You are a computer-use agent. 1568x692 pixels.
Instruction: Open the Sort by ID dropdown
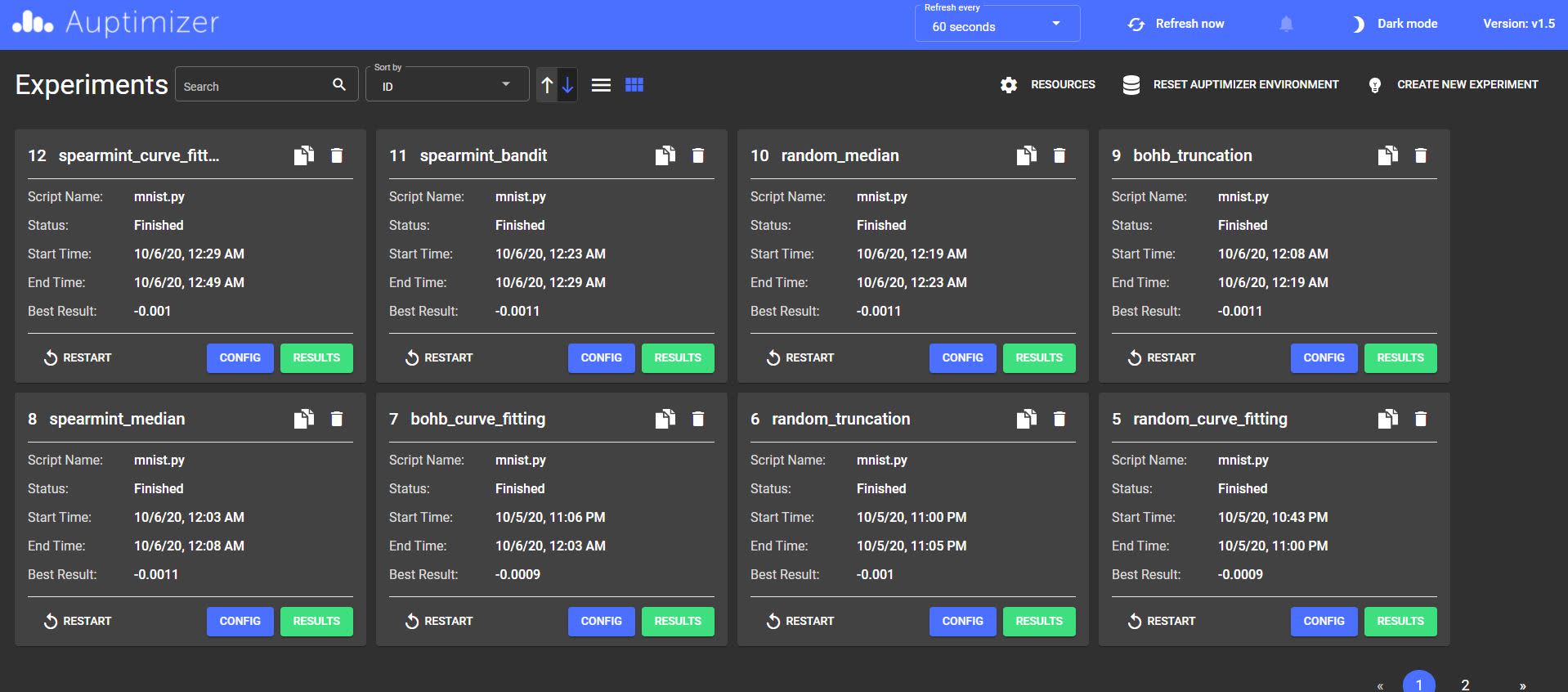447,84
